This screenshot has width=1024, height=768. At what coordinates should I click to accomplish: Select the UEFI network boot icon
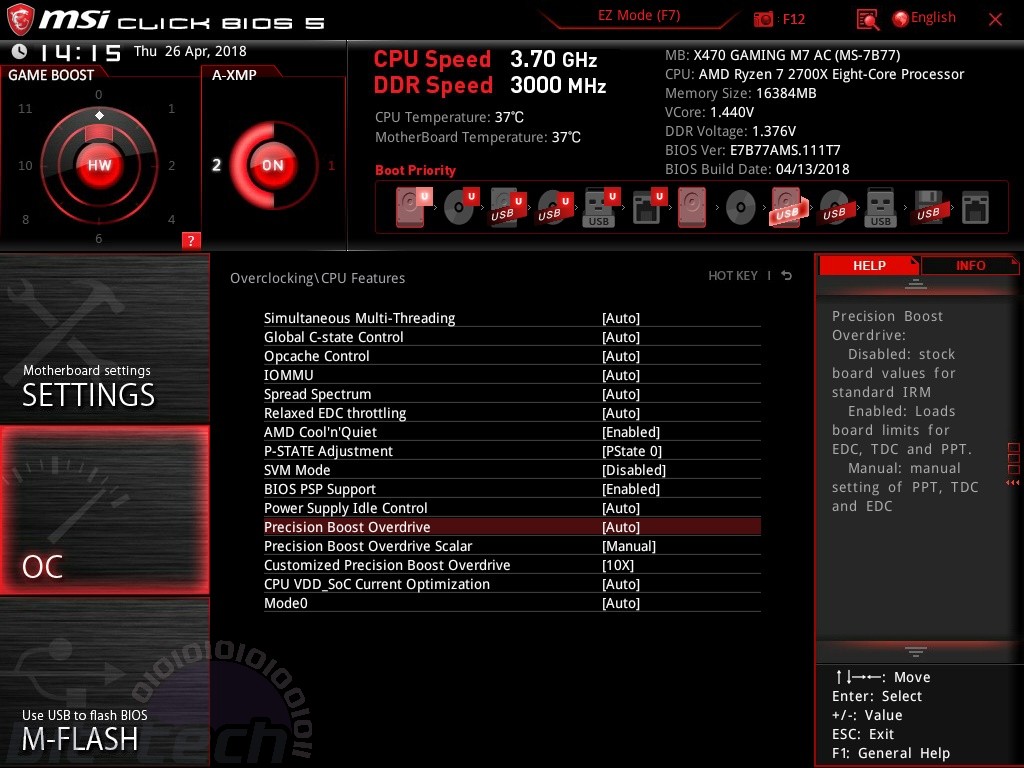[x=648, y=207]
